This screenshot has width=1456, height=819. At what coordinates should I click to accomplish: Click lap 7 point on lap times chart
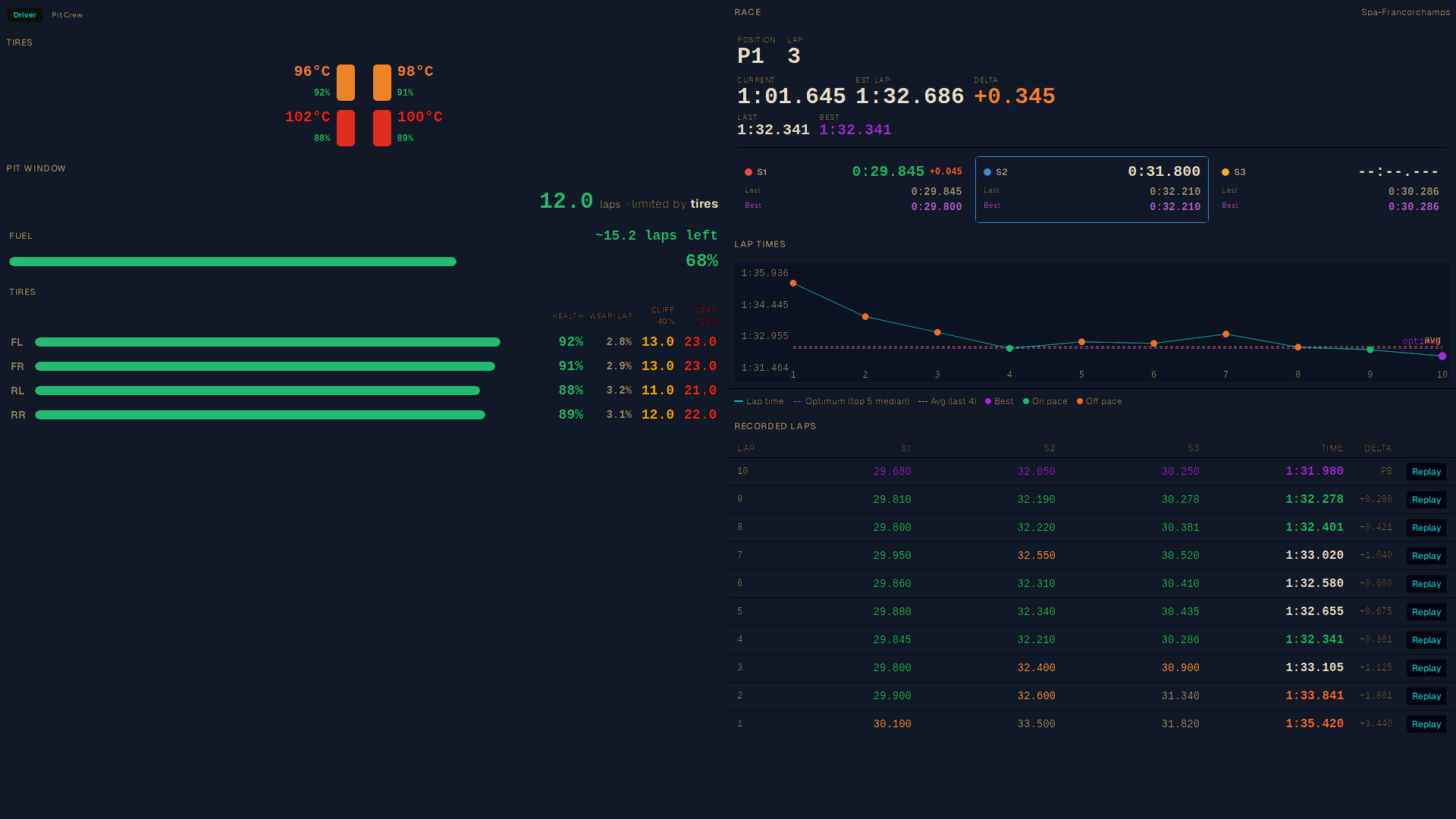(1225, 334)
